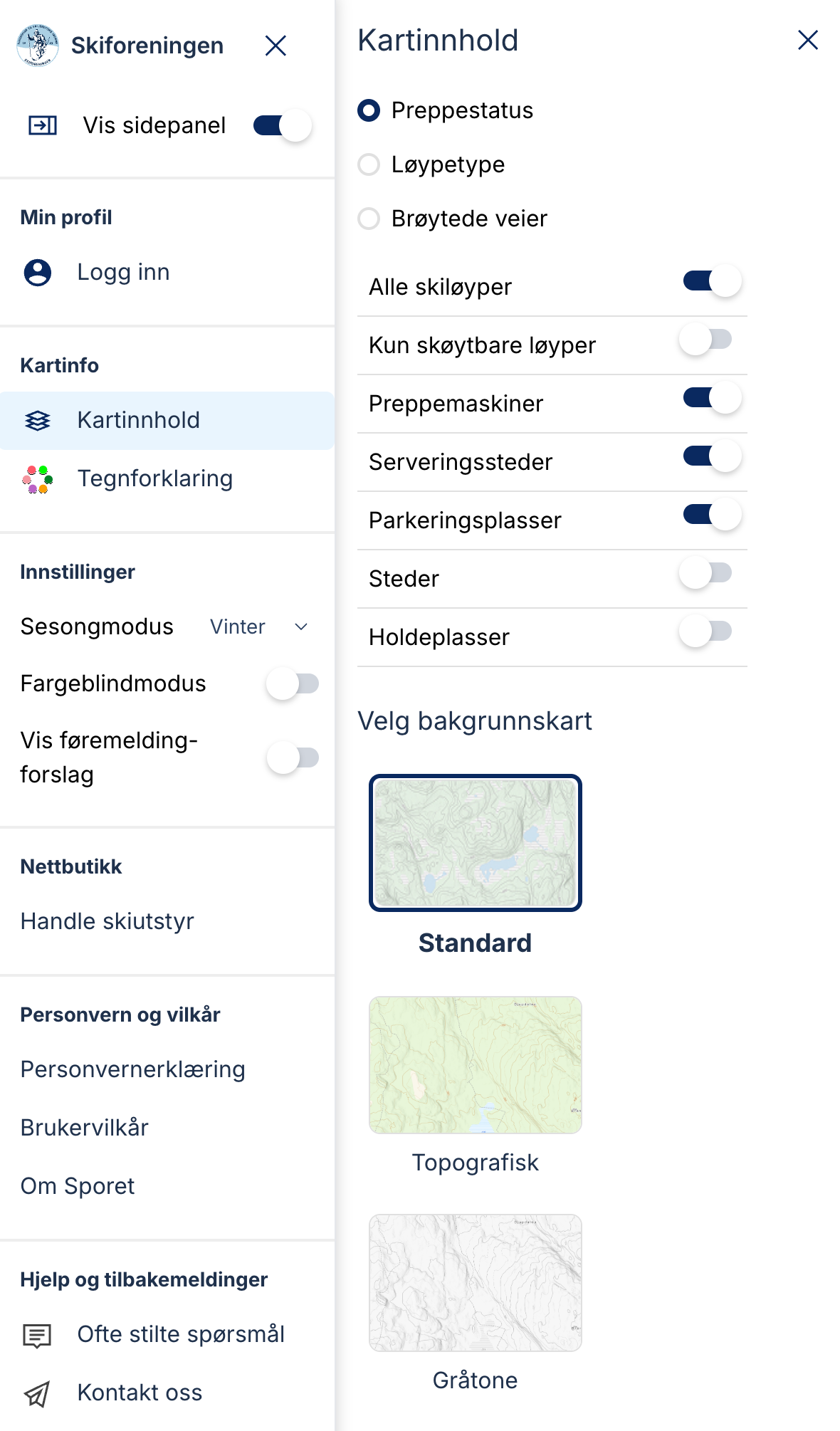Choose the Standard background map thumbnail

476,843
